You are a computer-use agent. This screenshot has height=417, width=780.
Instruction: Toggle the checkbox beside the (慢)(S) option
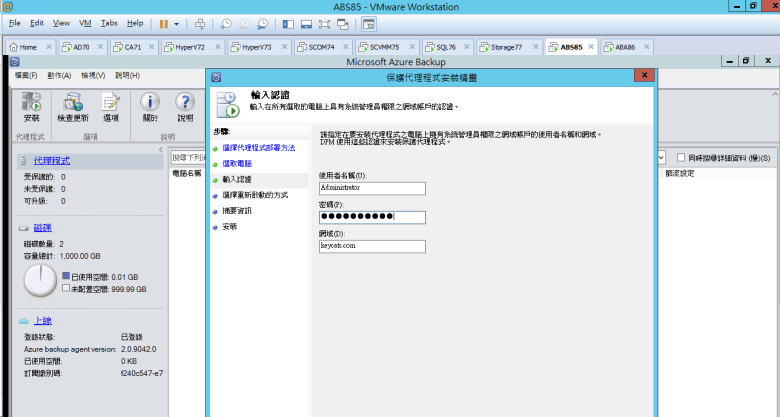pos(681,158)
